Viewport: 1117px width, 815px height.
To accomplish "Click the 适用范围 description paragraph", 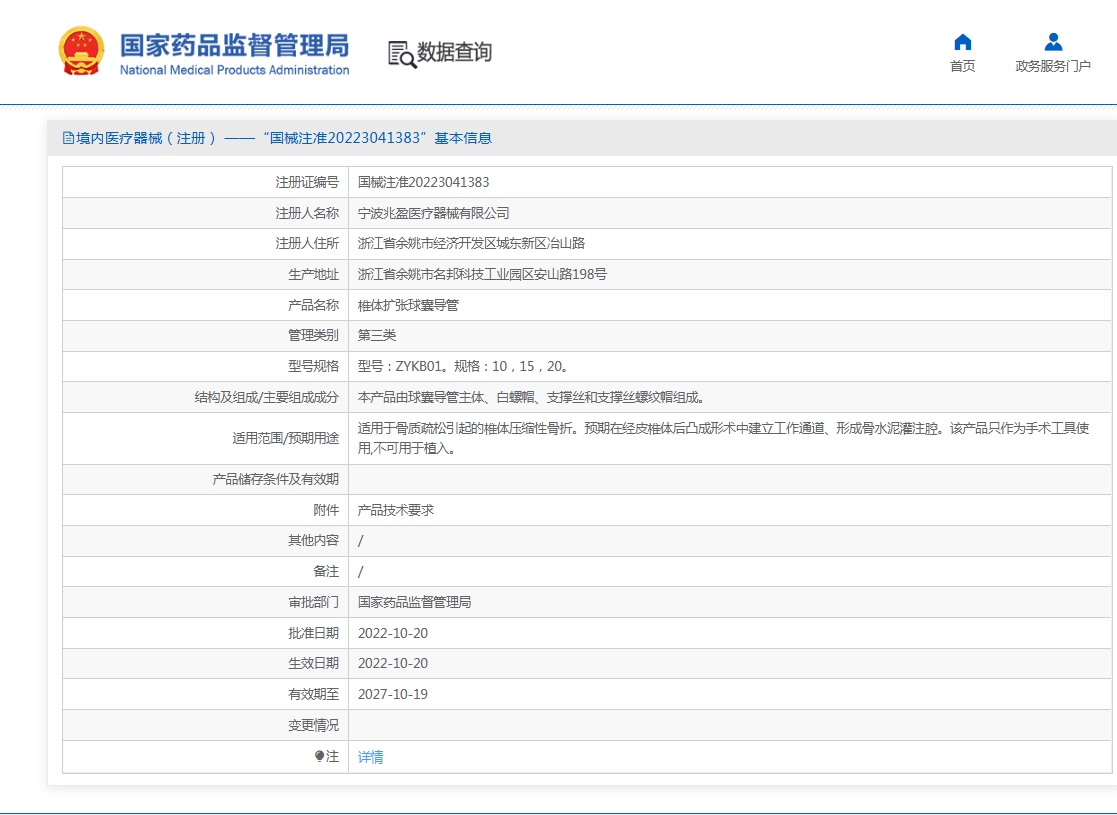I will [723, 438].
